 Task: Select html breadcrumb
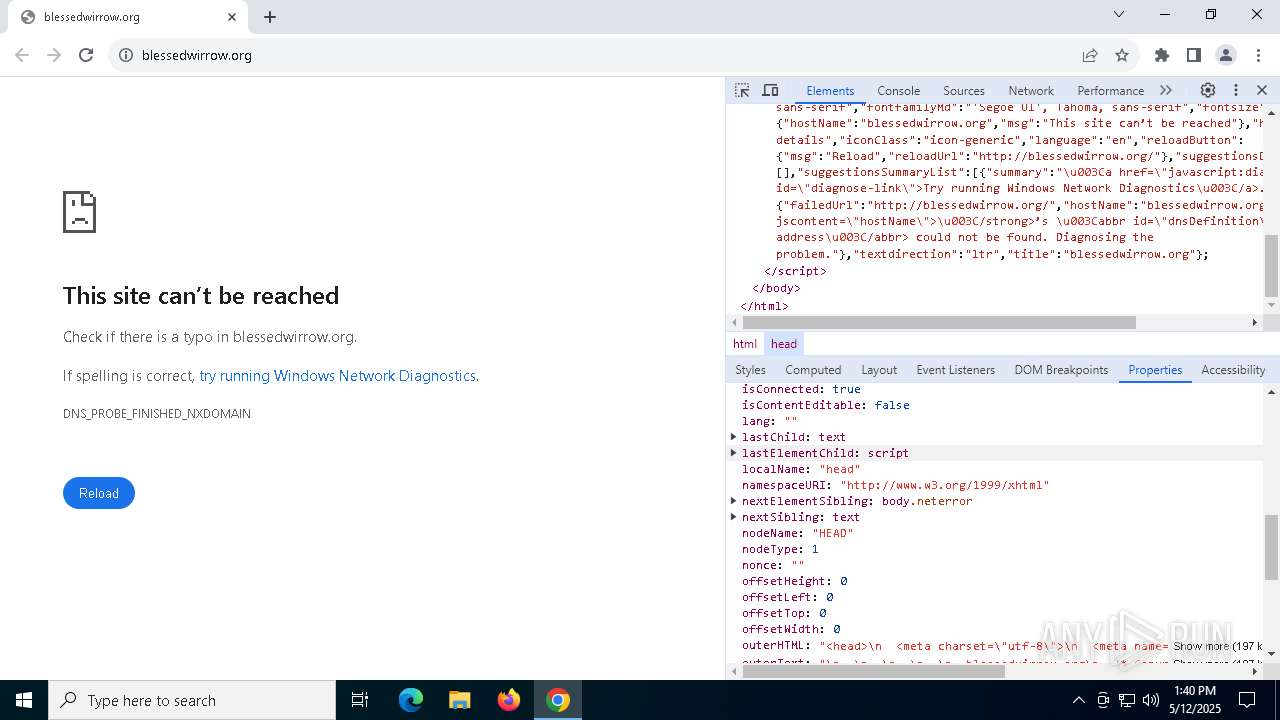pyautogui.click(x=745, y=343)
